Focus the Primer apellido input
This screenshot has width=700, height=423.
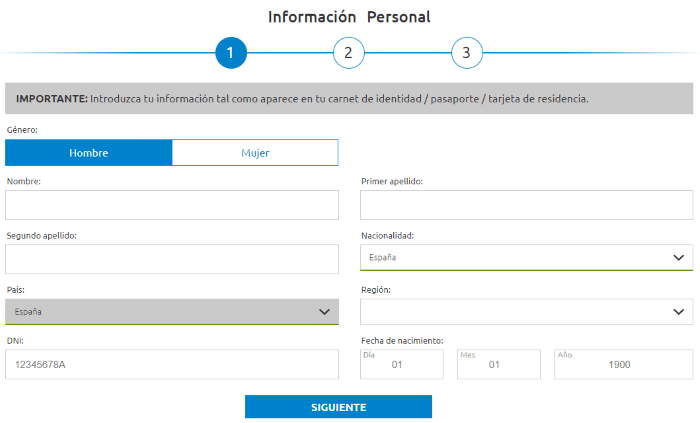(526, 205)
